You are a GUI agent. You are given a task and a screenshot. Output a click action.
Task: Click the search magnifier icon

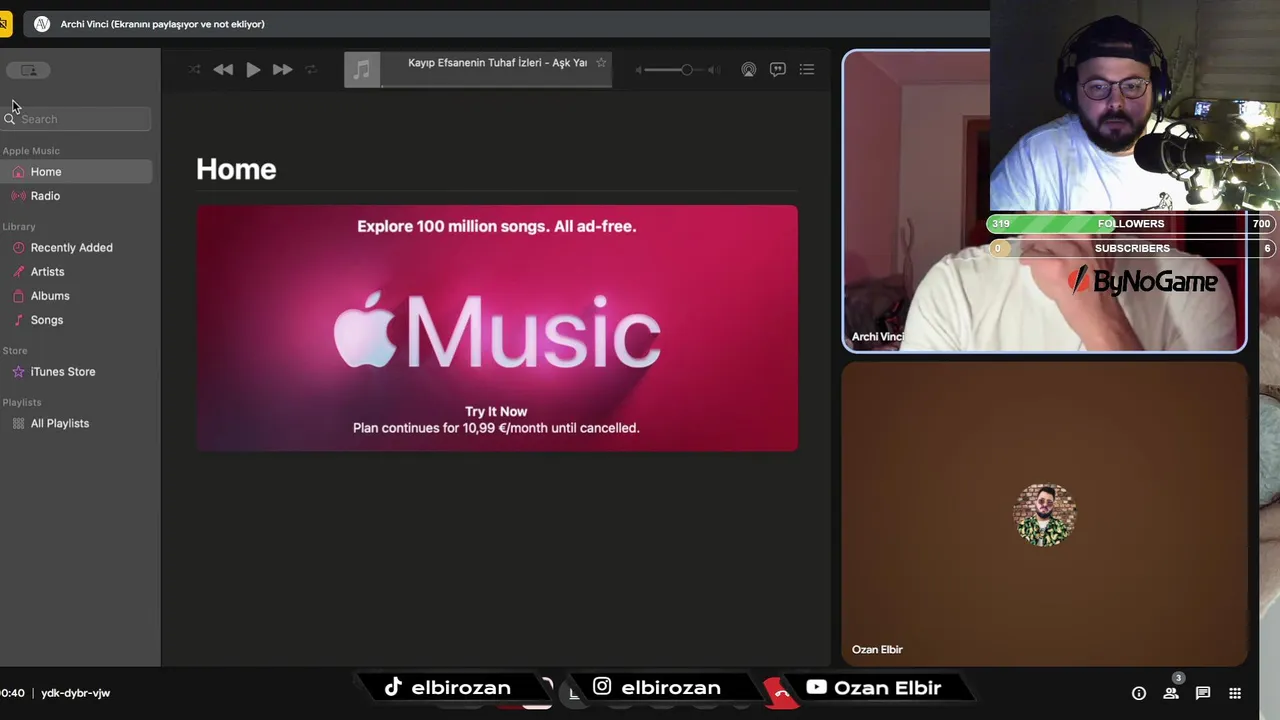(x=10, y=119)
